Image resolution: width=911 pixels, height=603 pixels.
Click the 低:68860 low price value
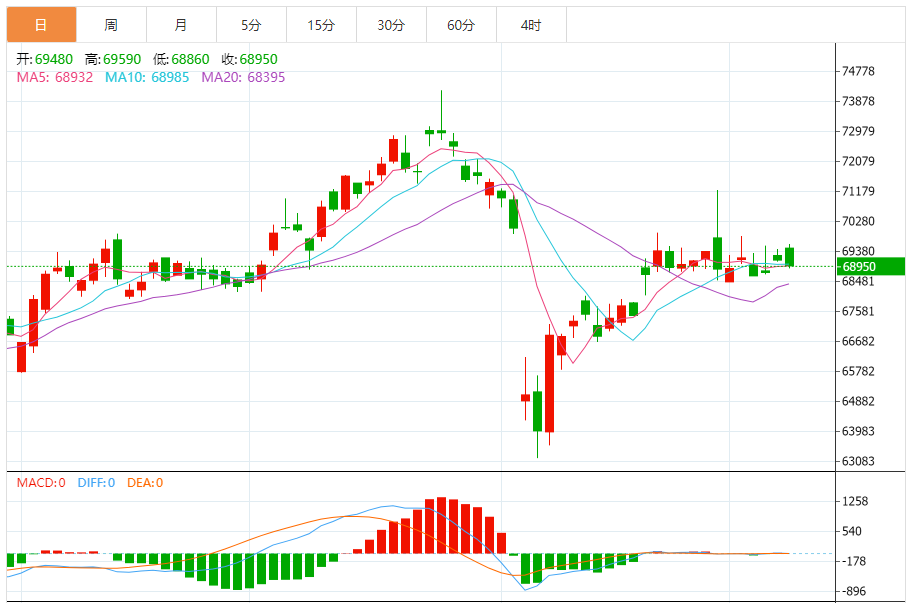pyautogui.click(x=181, y=59)
